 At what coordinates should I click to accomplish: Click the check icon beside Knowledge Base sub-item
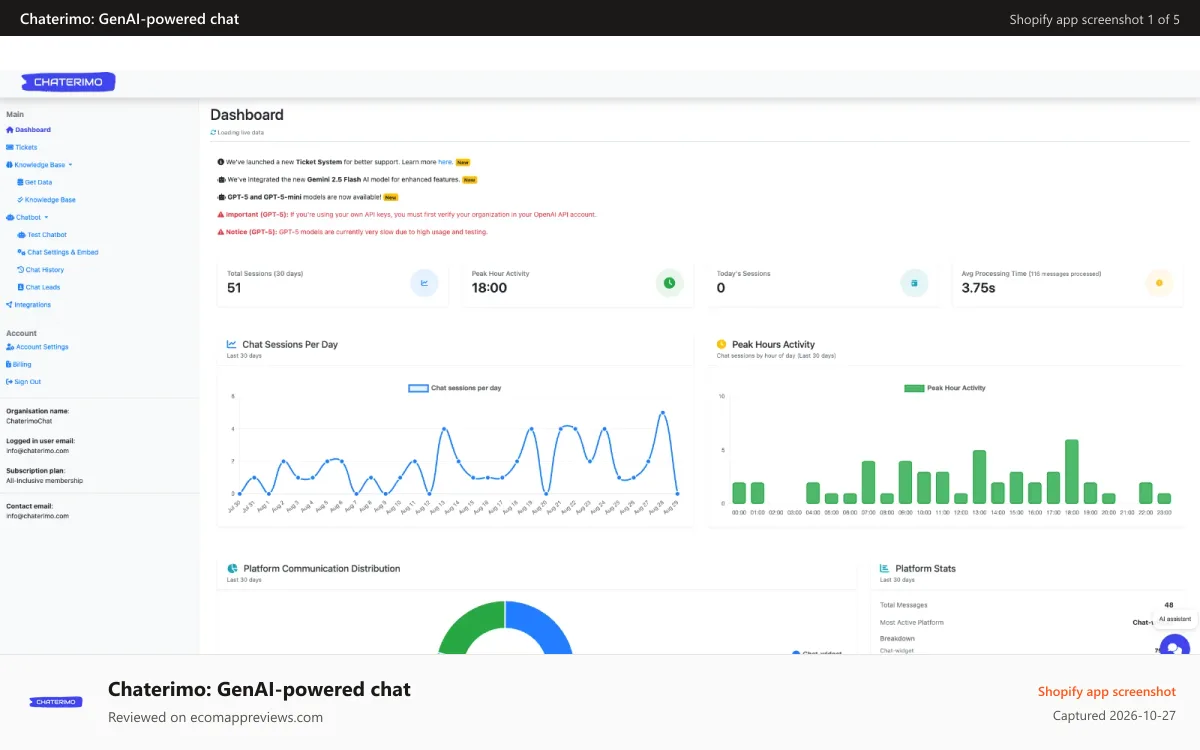pos(20,200)
